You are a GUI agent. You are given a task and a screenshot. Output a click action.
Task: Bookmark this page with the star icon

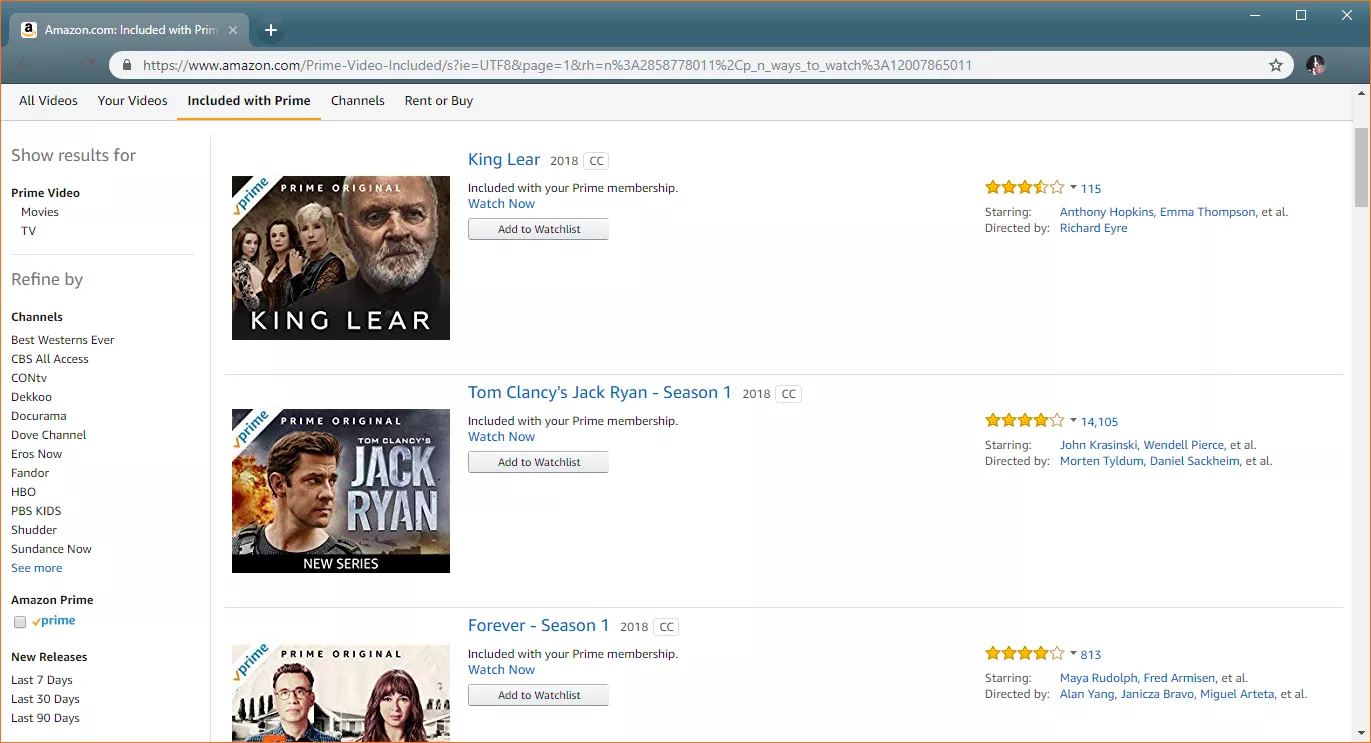[1276, 65]
